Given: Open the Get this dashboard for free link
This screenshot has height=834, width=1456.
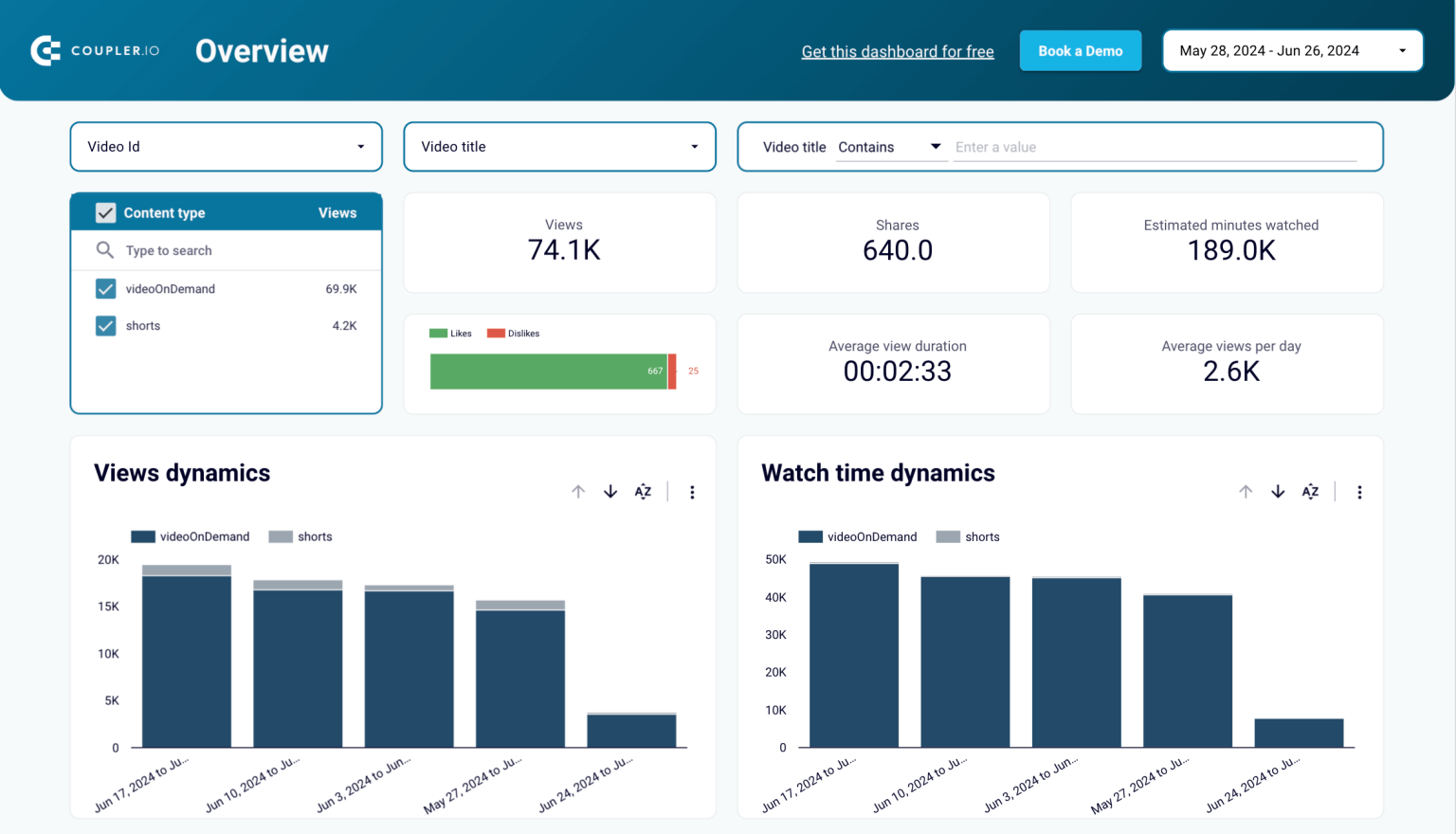Looking at the screenshot, I should coord(897,51).
